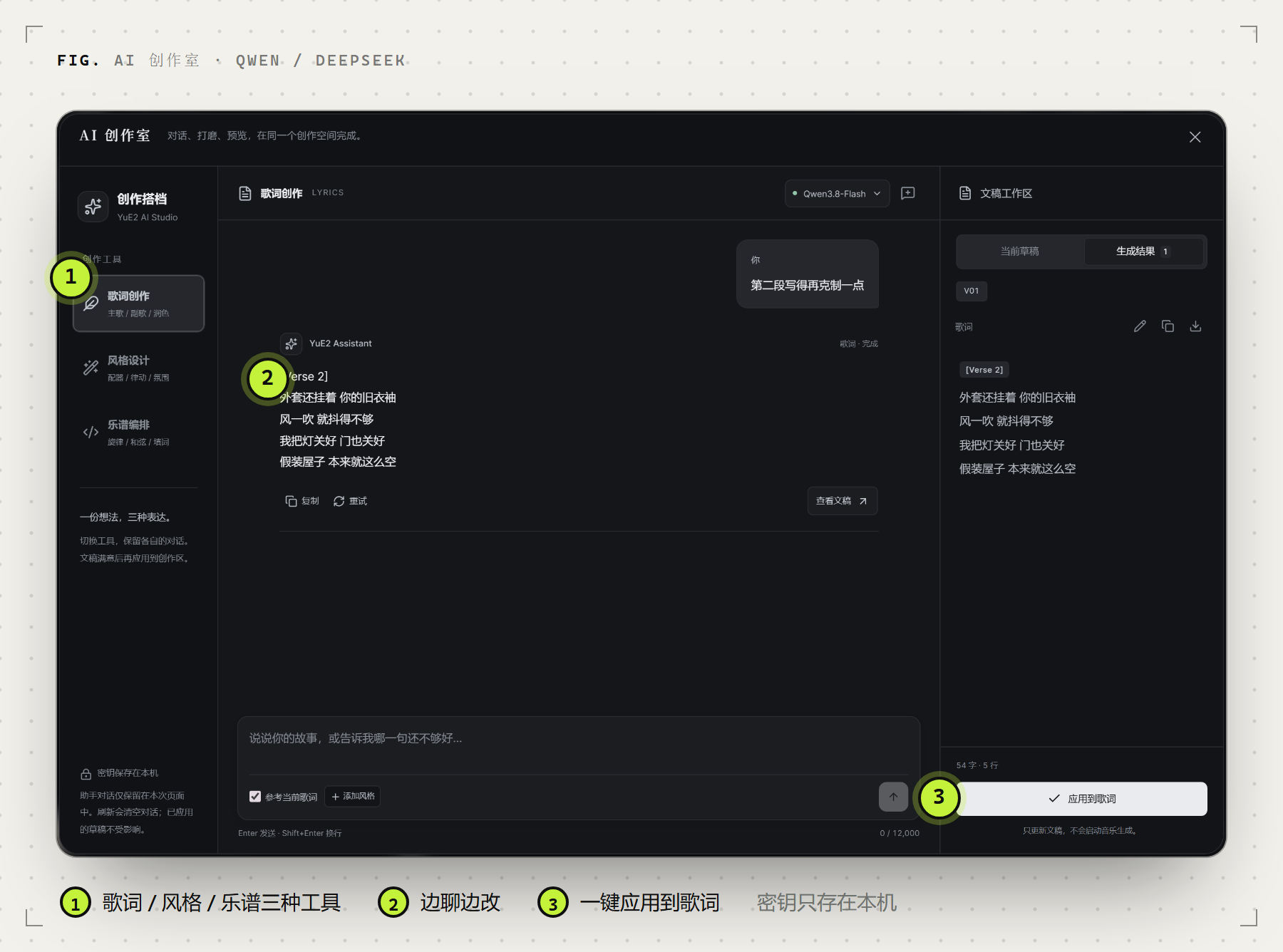Close the AI 创作室 dialog
This screenshot has width=1283, height=952.
pyautogui.click(x=1195, y=137)
